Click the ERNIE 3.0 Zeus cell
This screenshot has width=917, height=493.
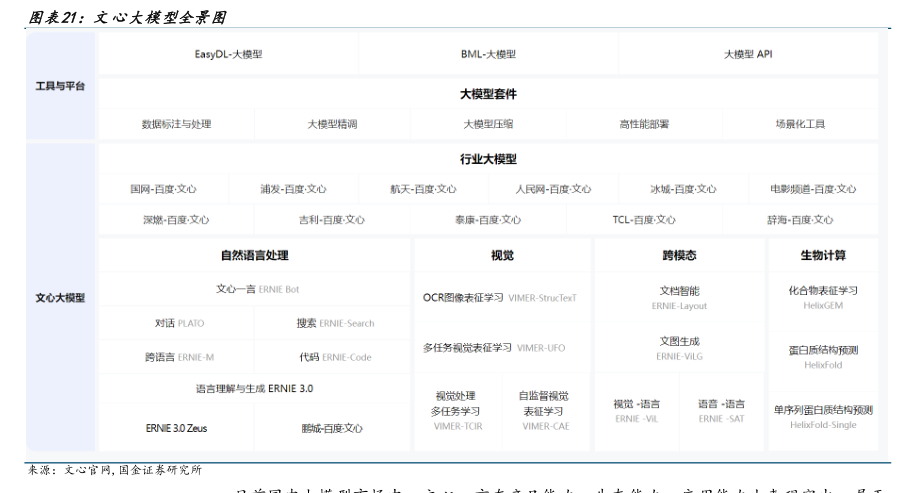click(x=179, y=427)
